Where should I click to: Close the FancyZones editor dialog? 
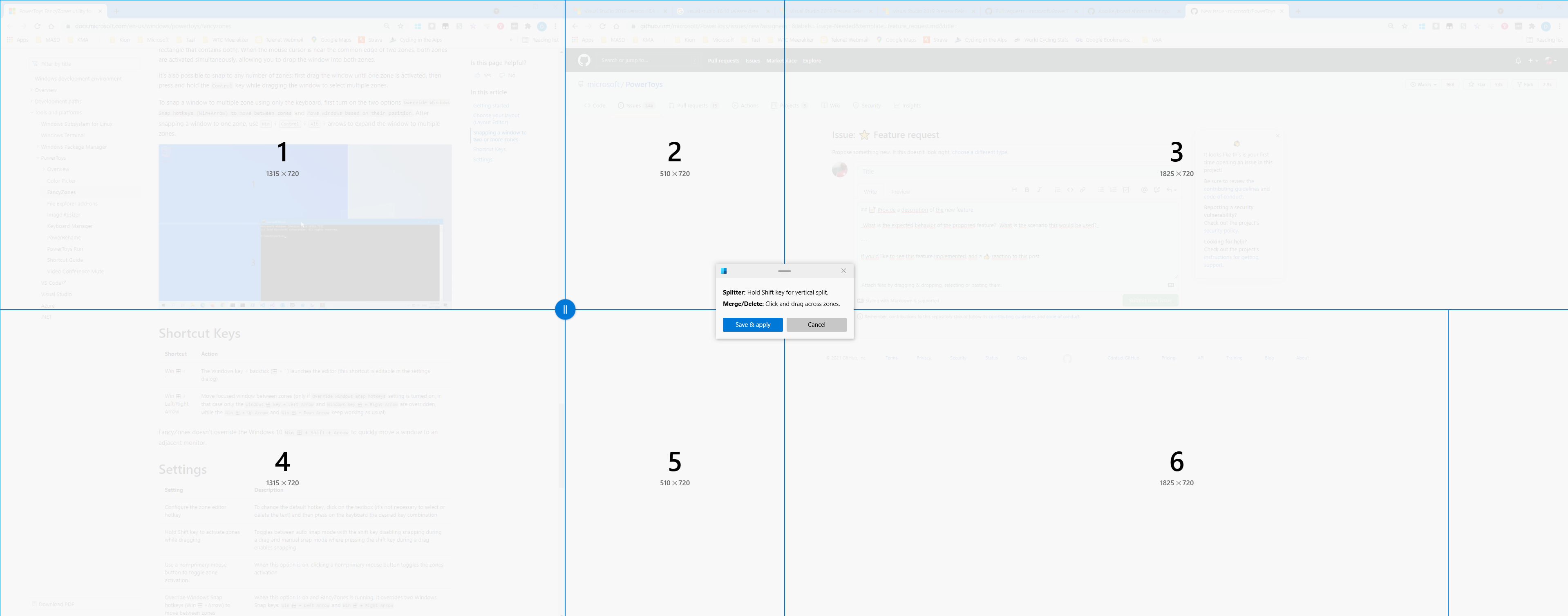coord(843,271)
